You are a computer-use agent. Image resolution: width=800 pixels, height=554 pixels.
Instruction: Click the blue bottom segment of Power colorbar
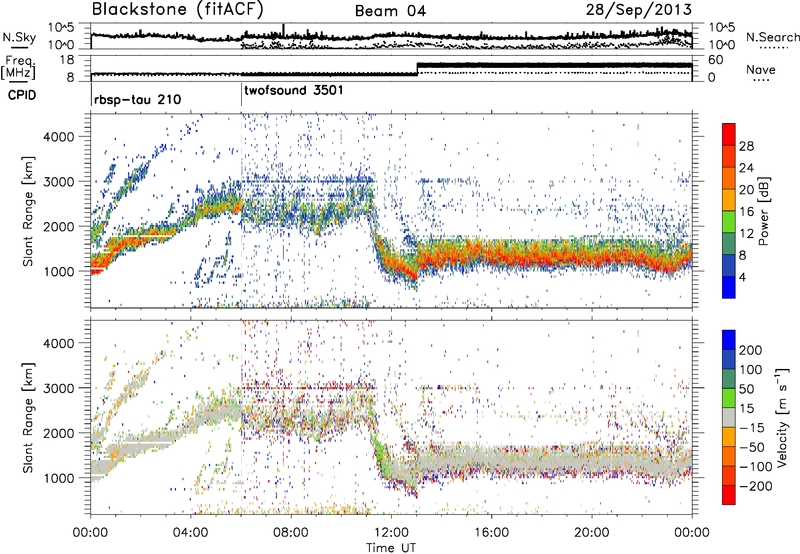729,287
